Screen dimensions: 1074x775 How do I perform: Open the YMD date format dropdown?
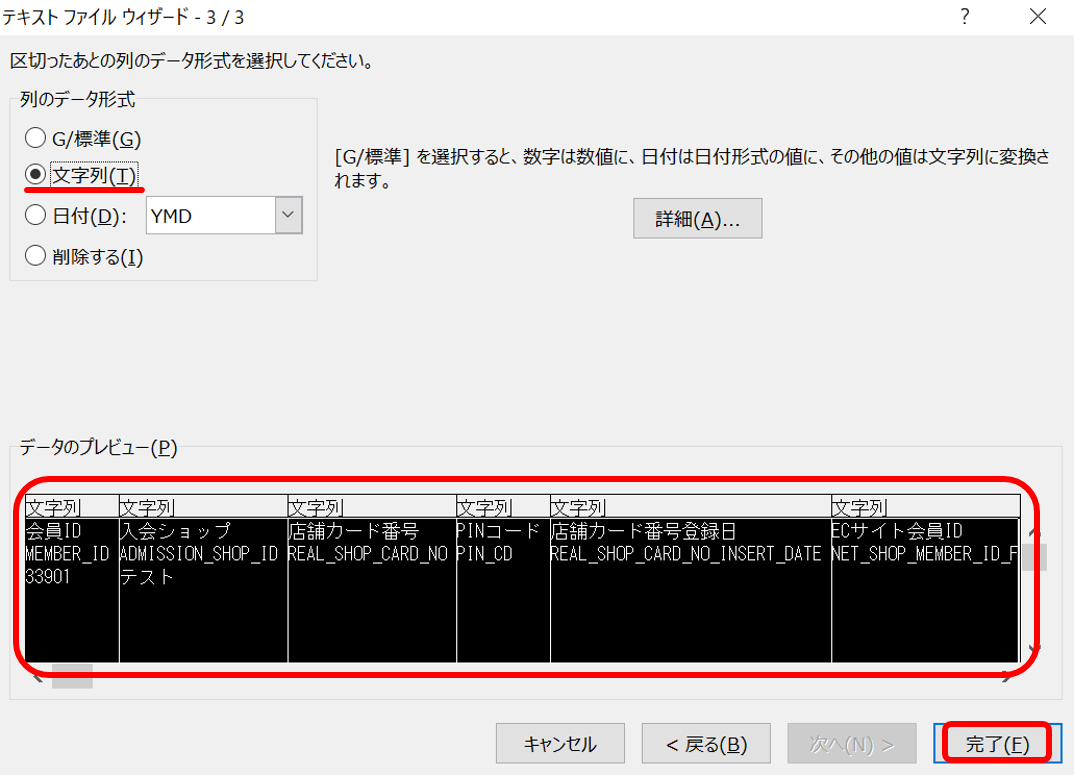click(288, 215)
